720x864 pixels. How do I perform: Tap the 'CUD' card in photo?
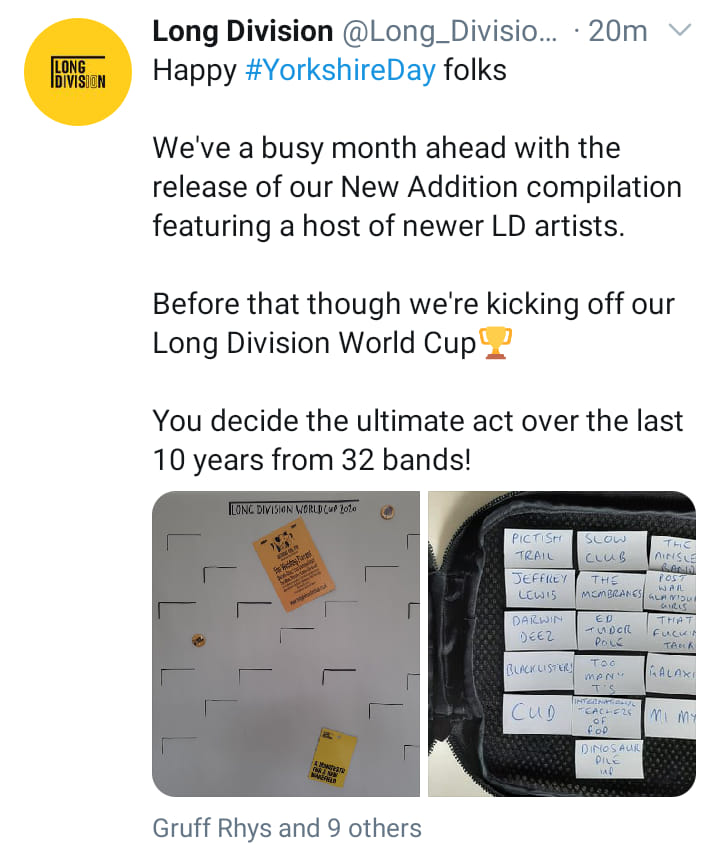tap(533, 713)
